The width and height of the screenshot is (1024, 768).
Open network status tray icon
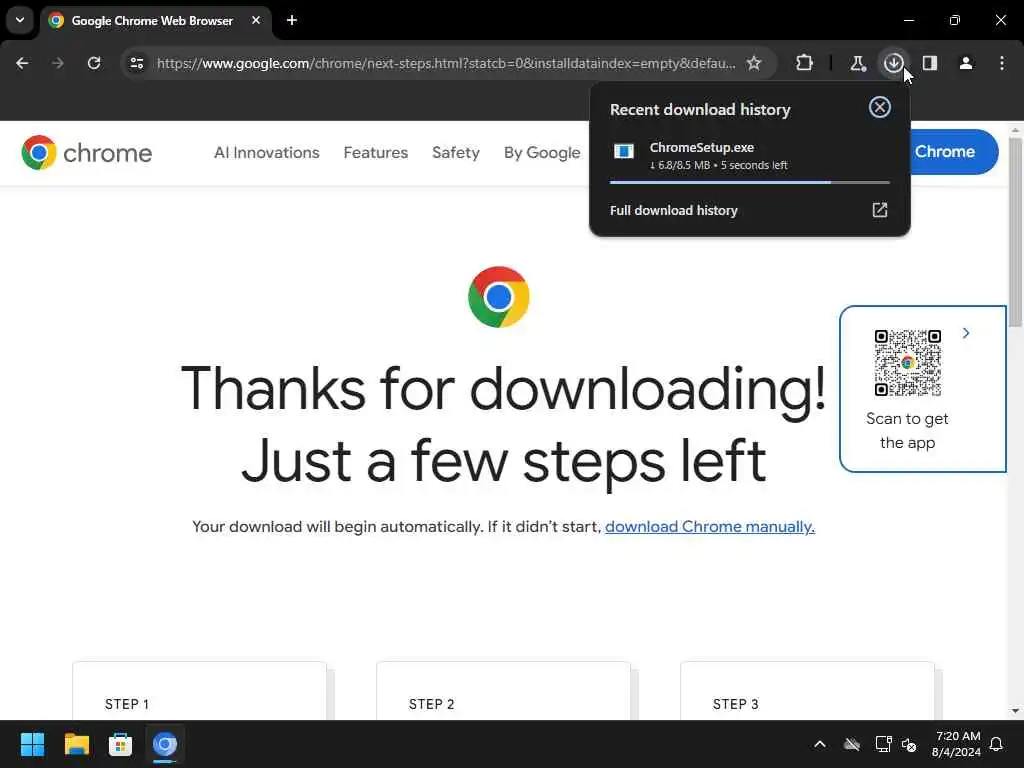tap(883, 744)
